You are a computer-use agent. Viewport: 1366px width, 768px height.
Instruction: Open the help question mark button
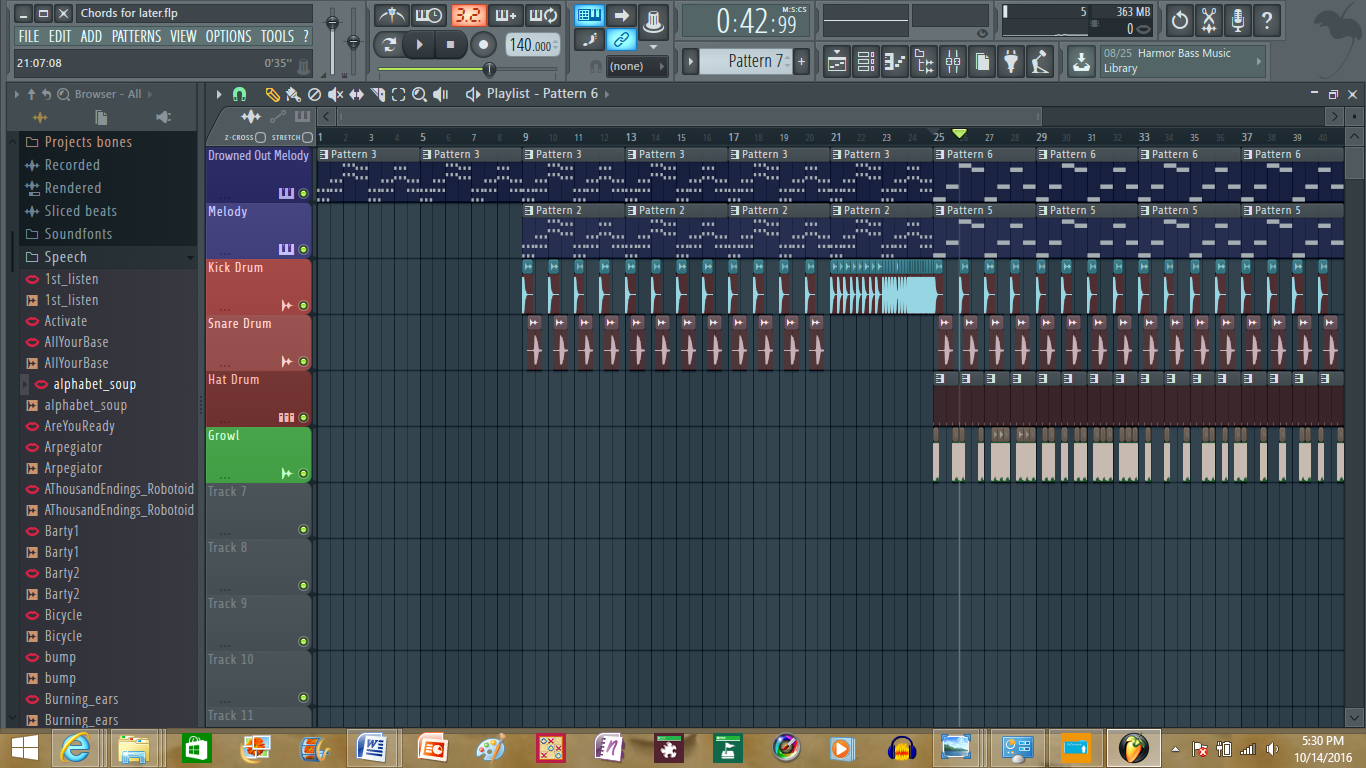1267,19
